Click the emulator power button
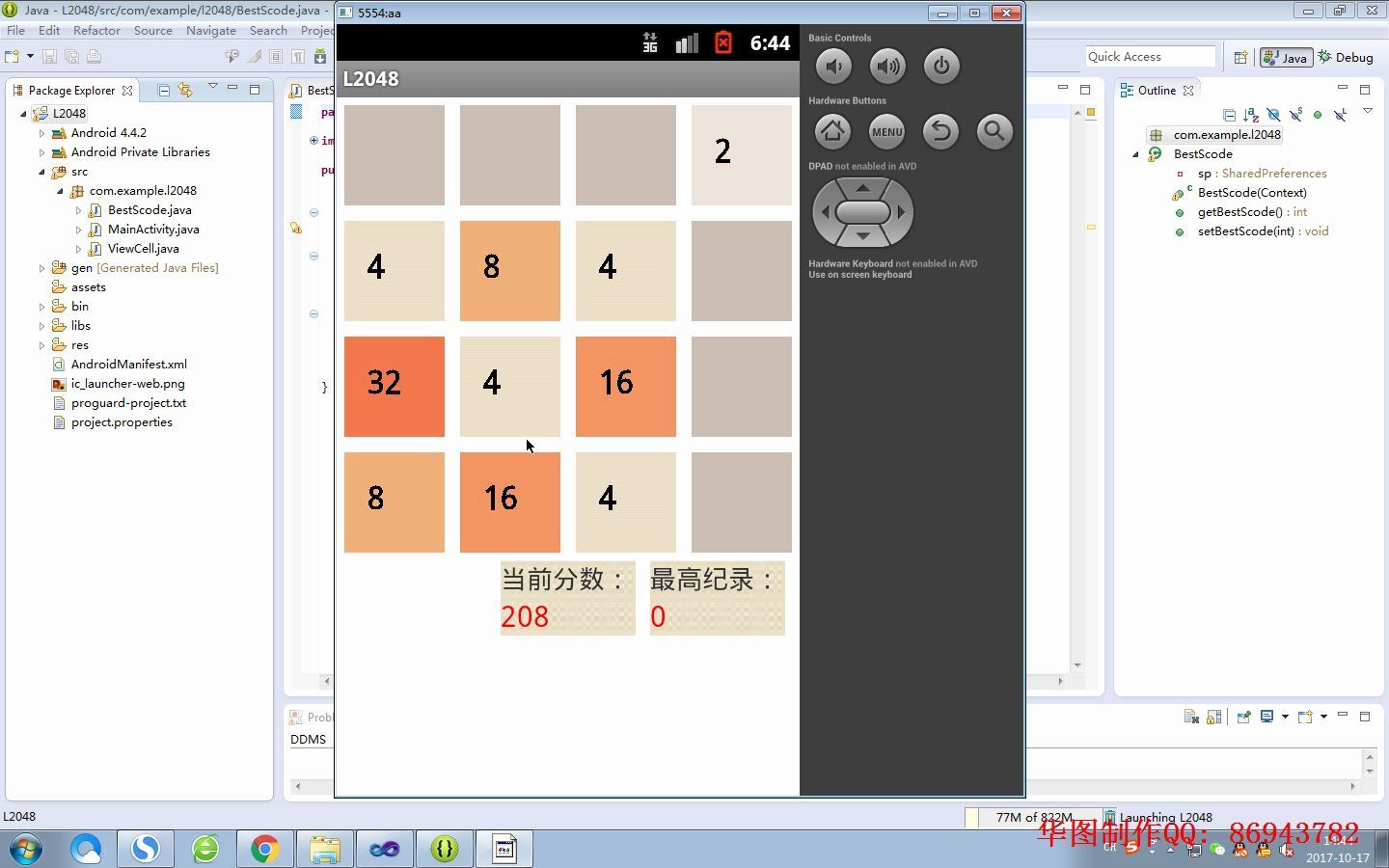The height and width of the screenshot is (868, 1389). [941, 67]
